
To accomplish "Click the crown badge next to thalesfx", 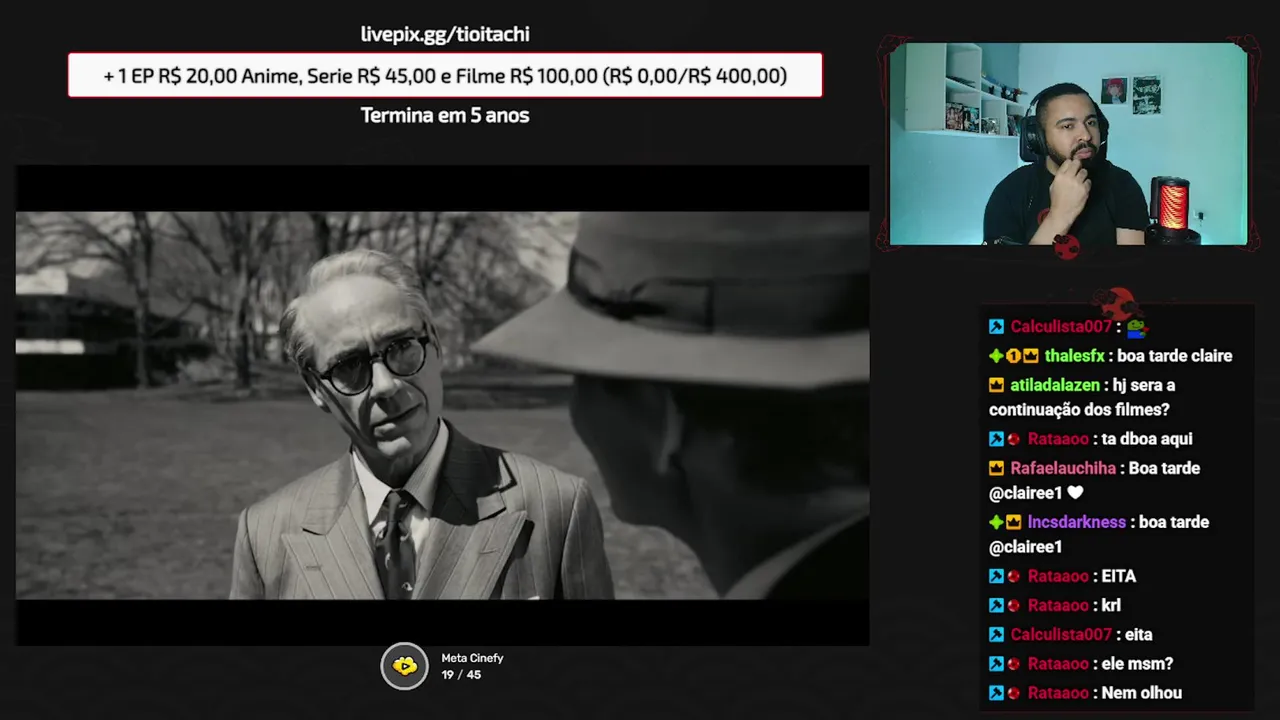I will click(x=1030, y=356).
